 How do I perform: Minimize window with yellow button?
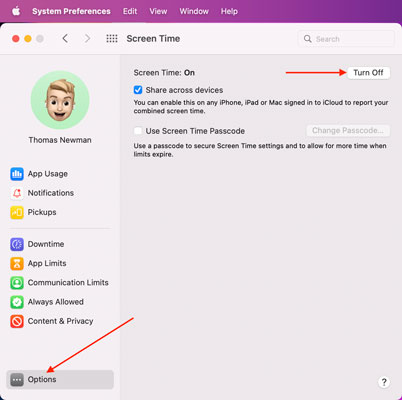(x=28, y=39)
